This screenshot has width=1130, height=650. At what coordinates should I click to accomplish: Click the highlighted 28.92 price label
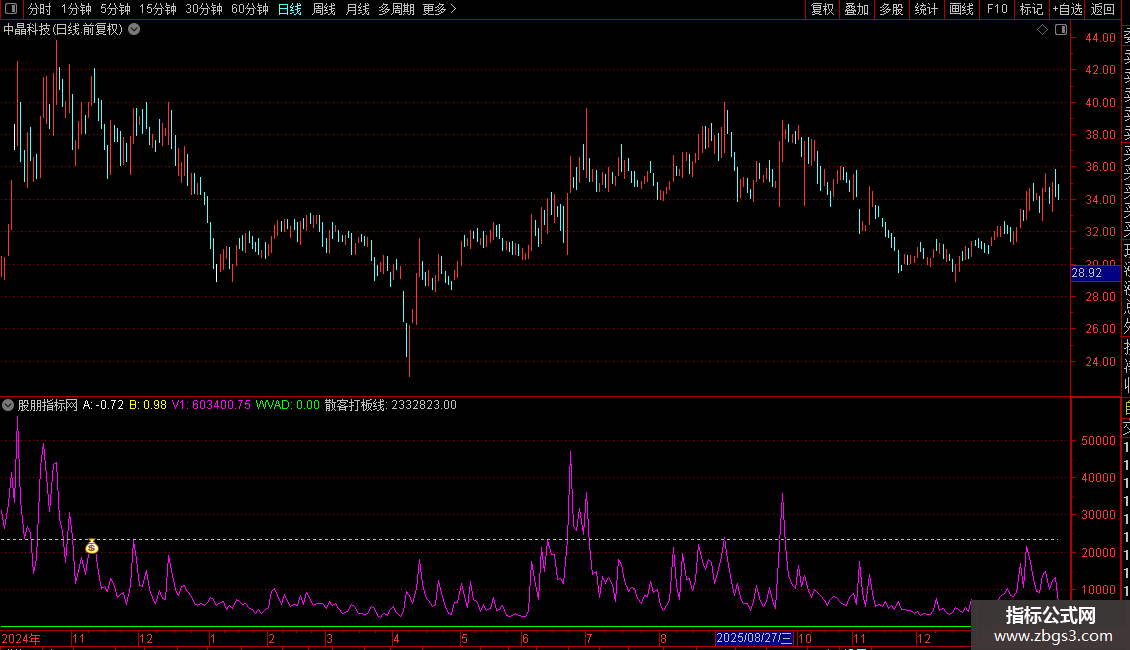click(1095, 273)
